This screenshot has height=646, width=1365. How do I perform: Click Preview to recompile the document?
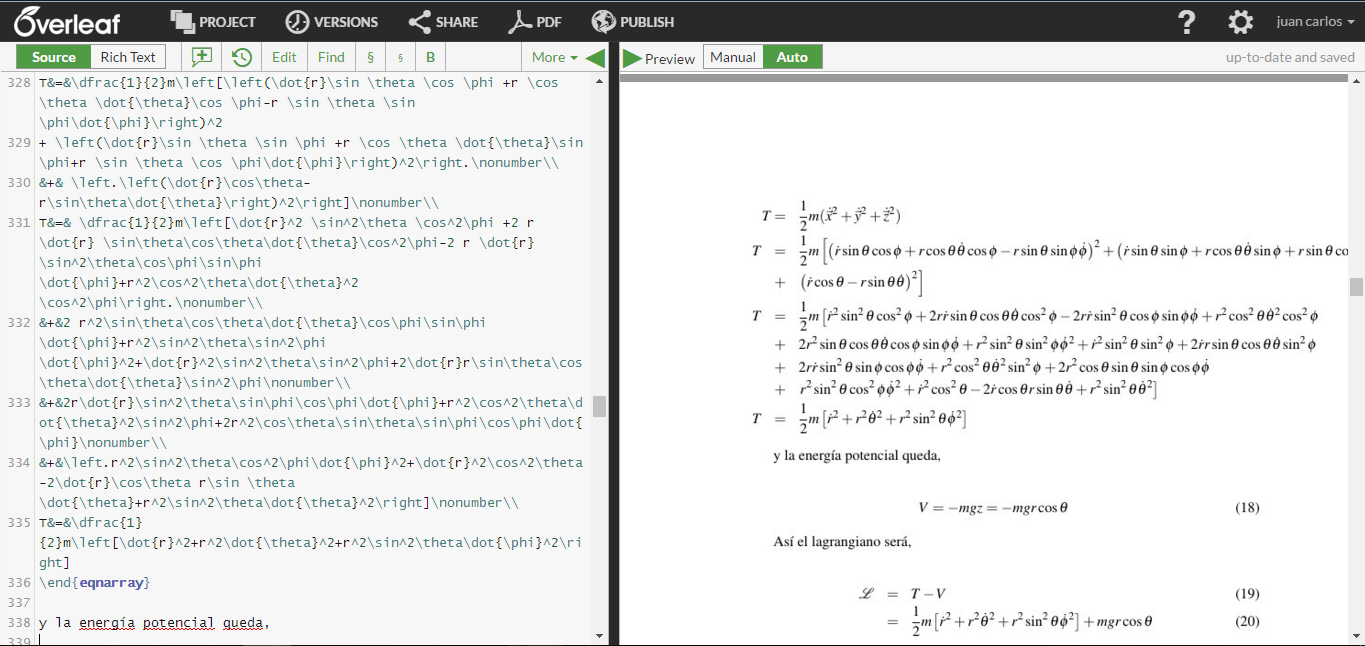(x=659, y=57)
